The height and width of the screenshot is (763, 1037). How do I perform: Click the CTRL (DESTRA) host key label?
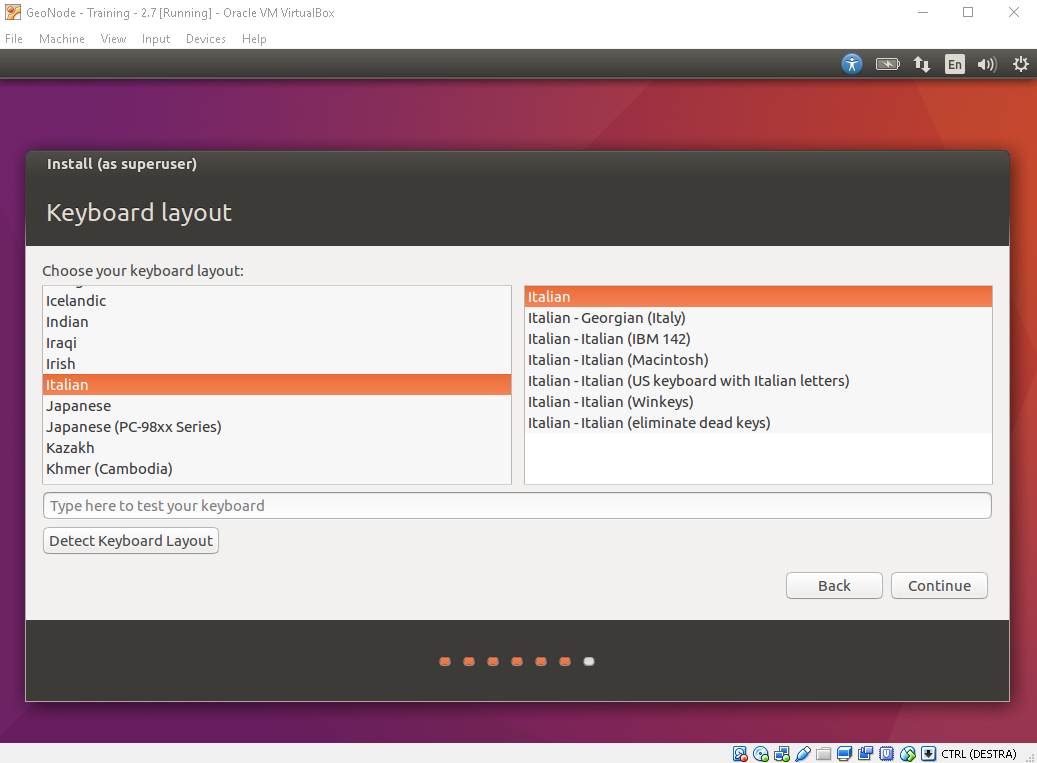(979, 754)
